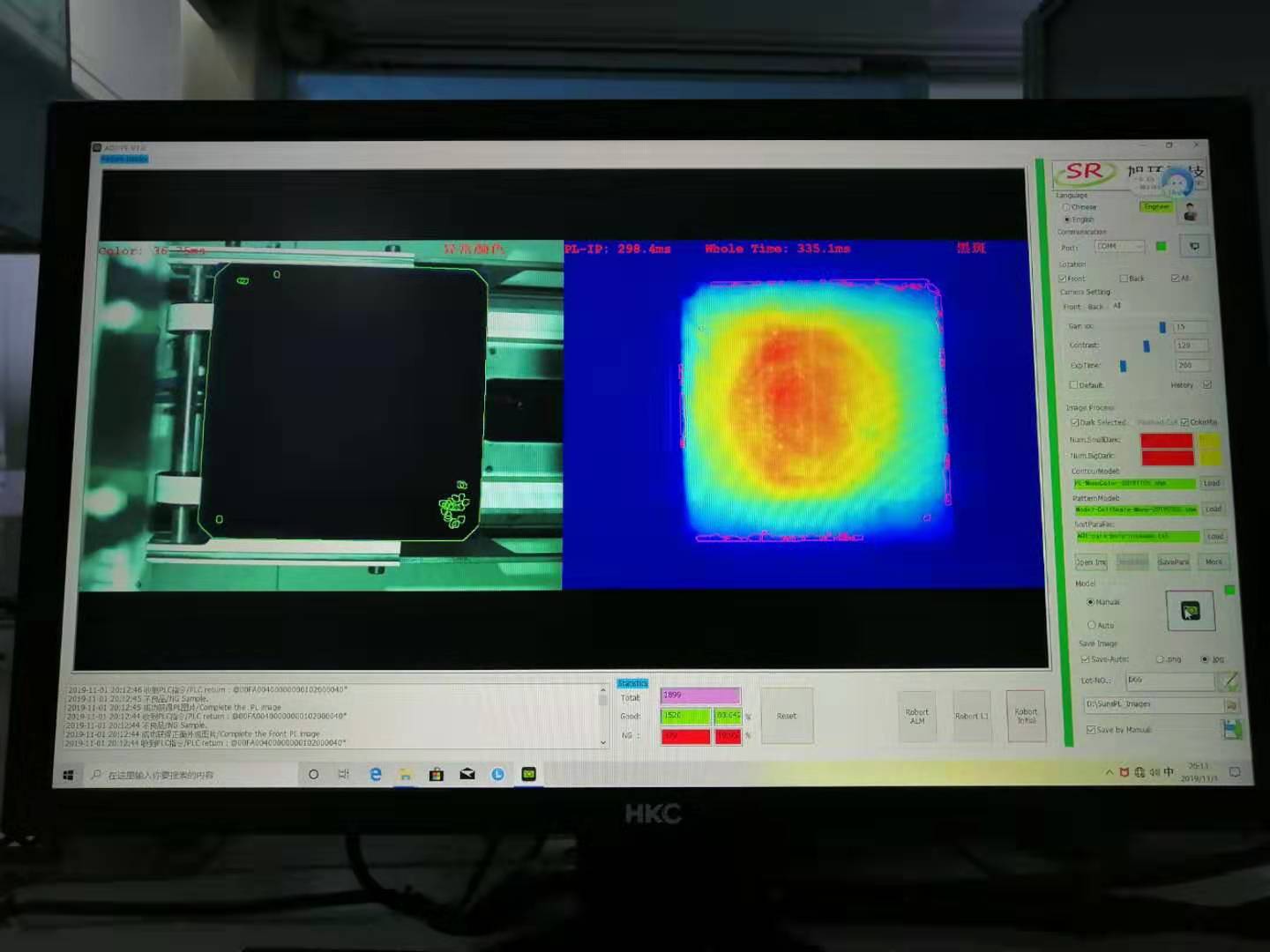Click the Lot-NO input field

point(1169,681)
